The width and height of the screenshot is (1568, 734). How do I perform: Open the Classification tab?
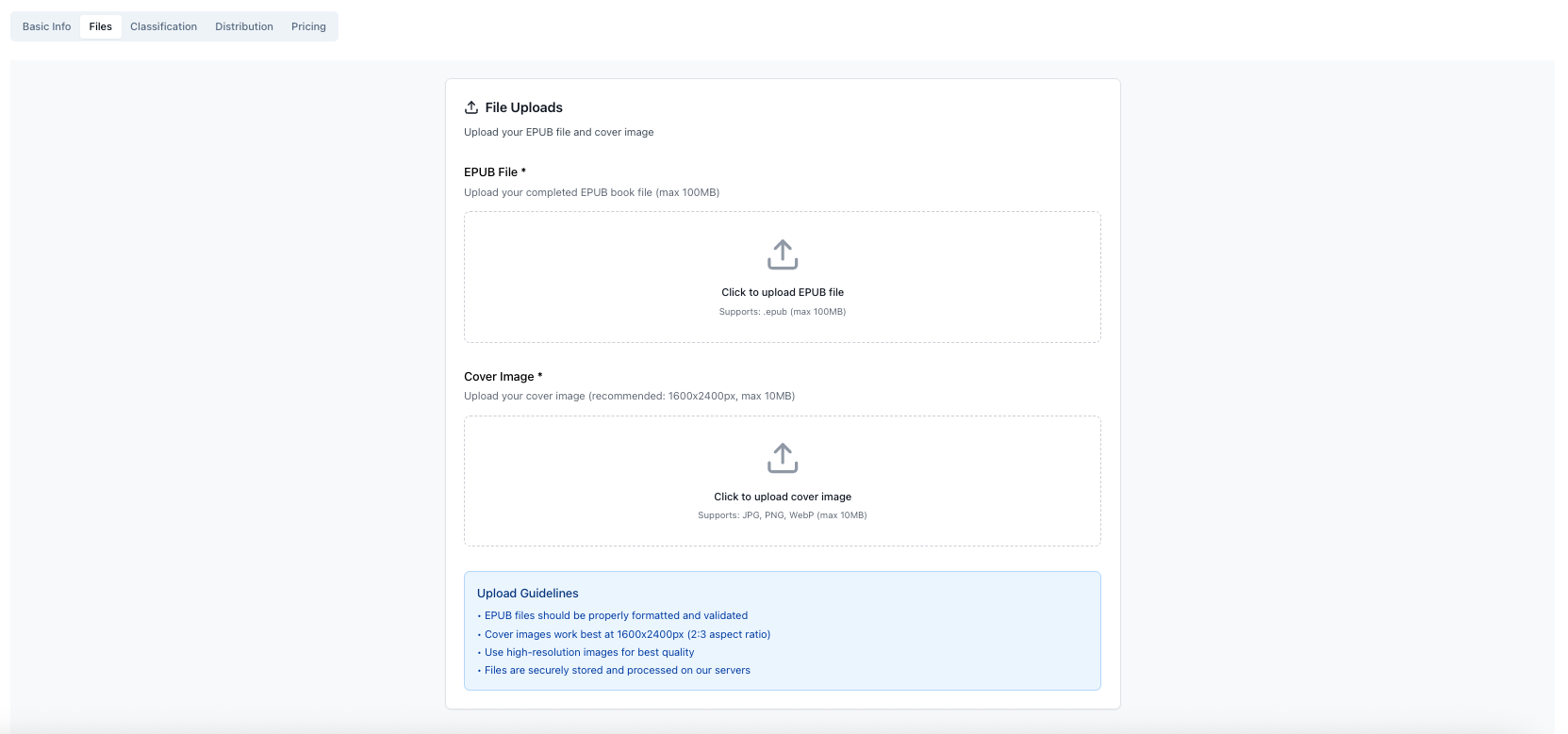point(163,26)
